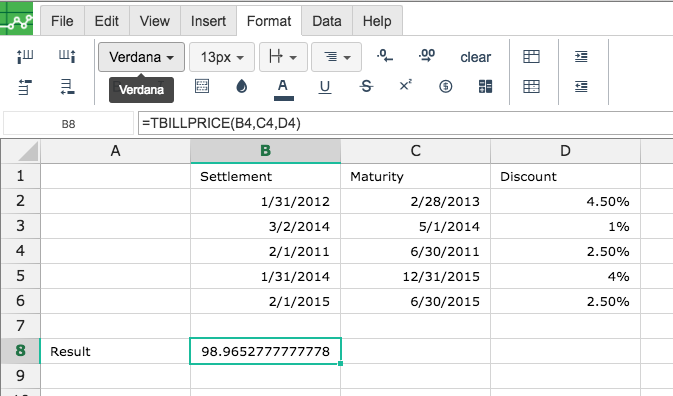Click the clear formatting button
The height and width of the screenshot is (396, 673).
475,57
